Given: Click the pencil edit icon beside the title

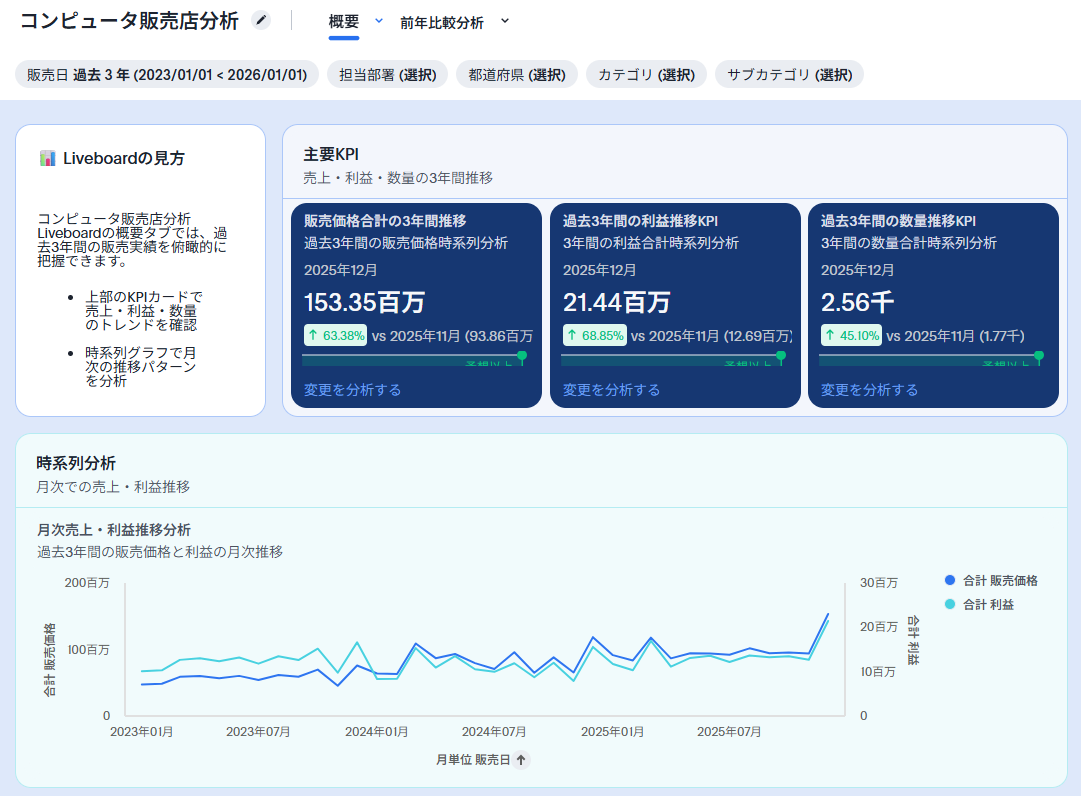Looking at the screenshot, I should [x=261, y=20].
